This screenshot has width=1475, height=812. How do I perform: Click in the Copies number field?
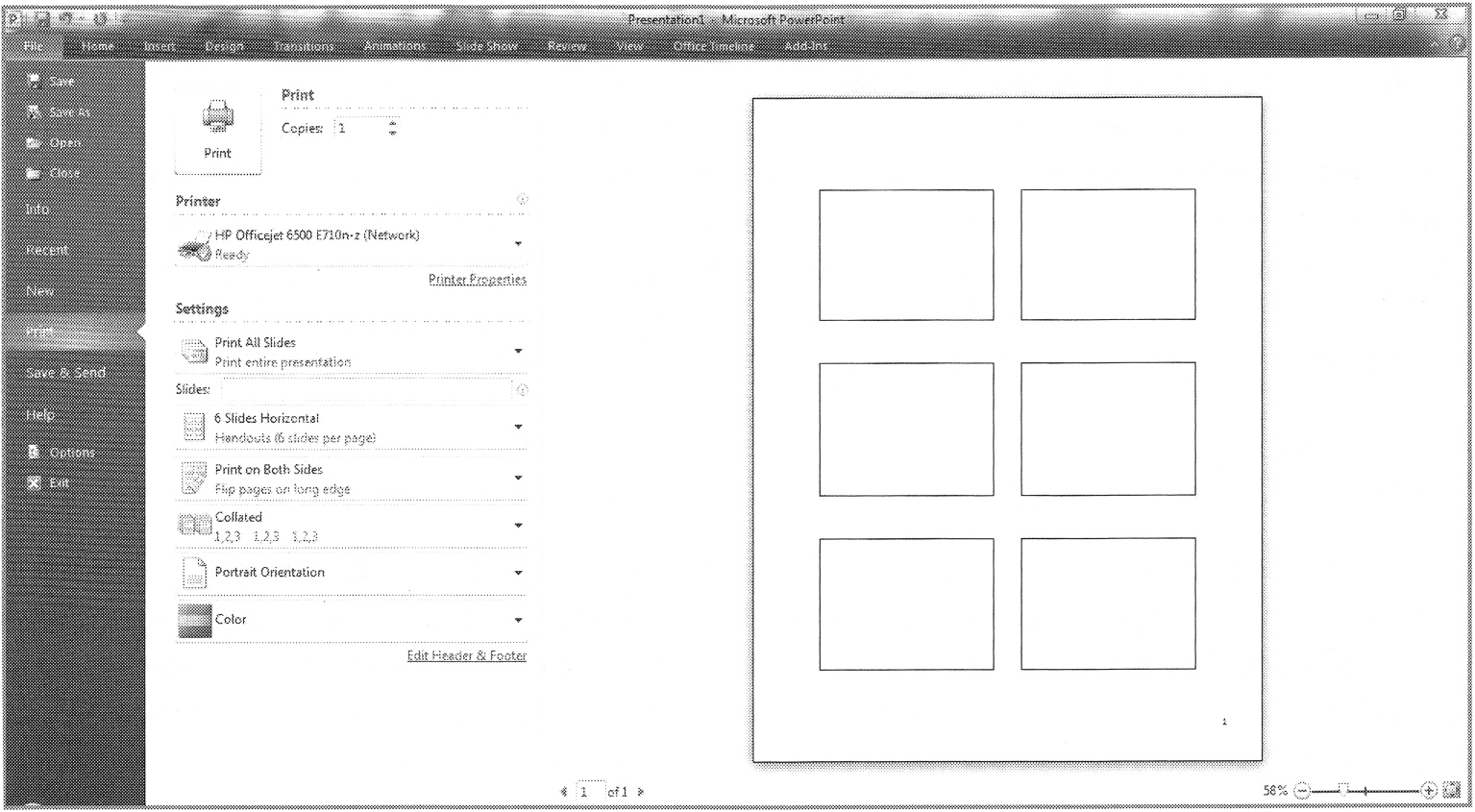pyautogui.click(x=359, y=128)
